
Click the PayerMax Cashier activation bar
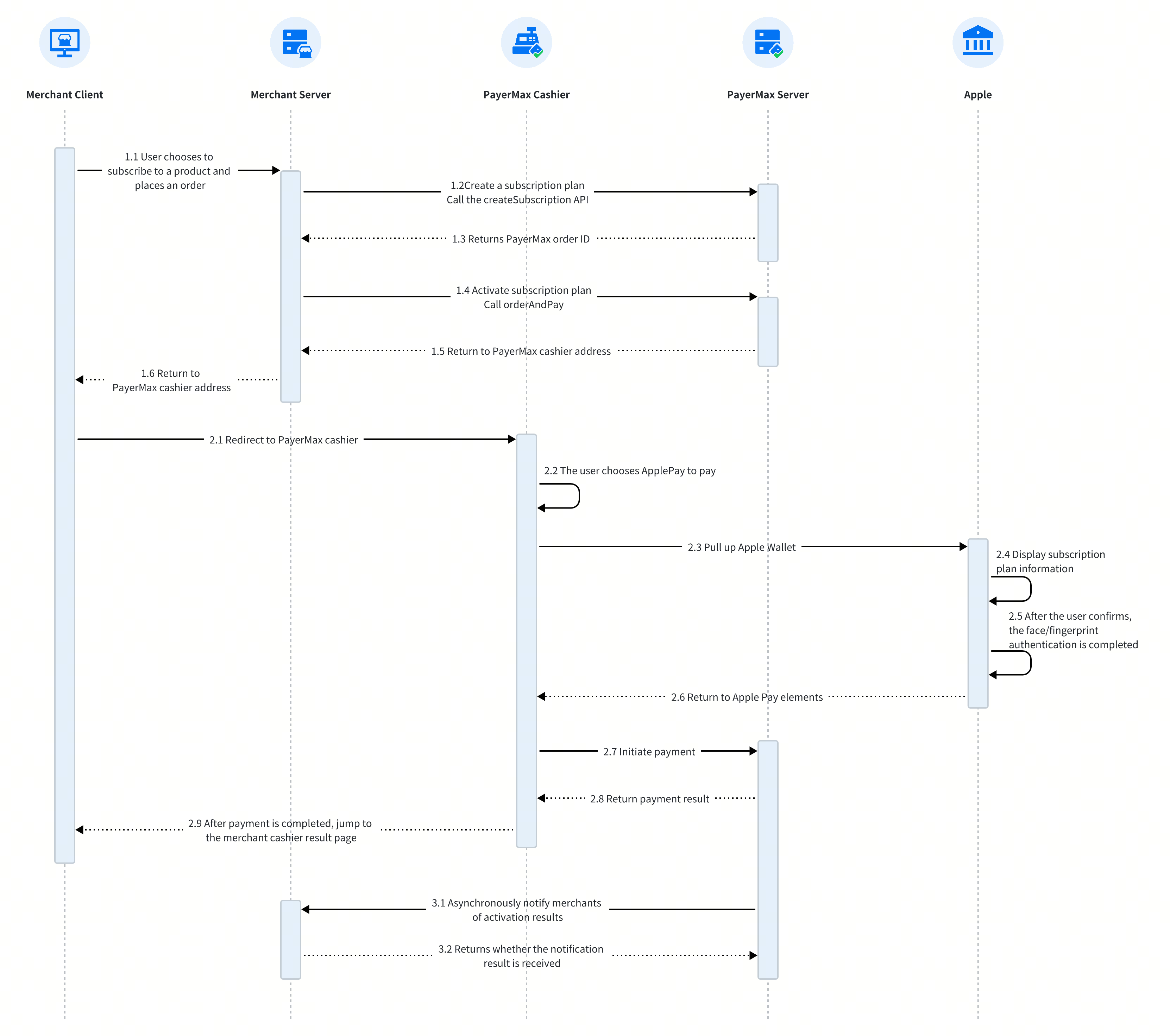[527, 640]
